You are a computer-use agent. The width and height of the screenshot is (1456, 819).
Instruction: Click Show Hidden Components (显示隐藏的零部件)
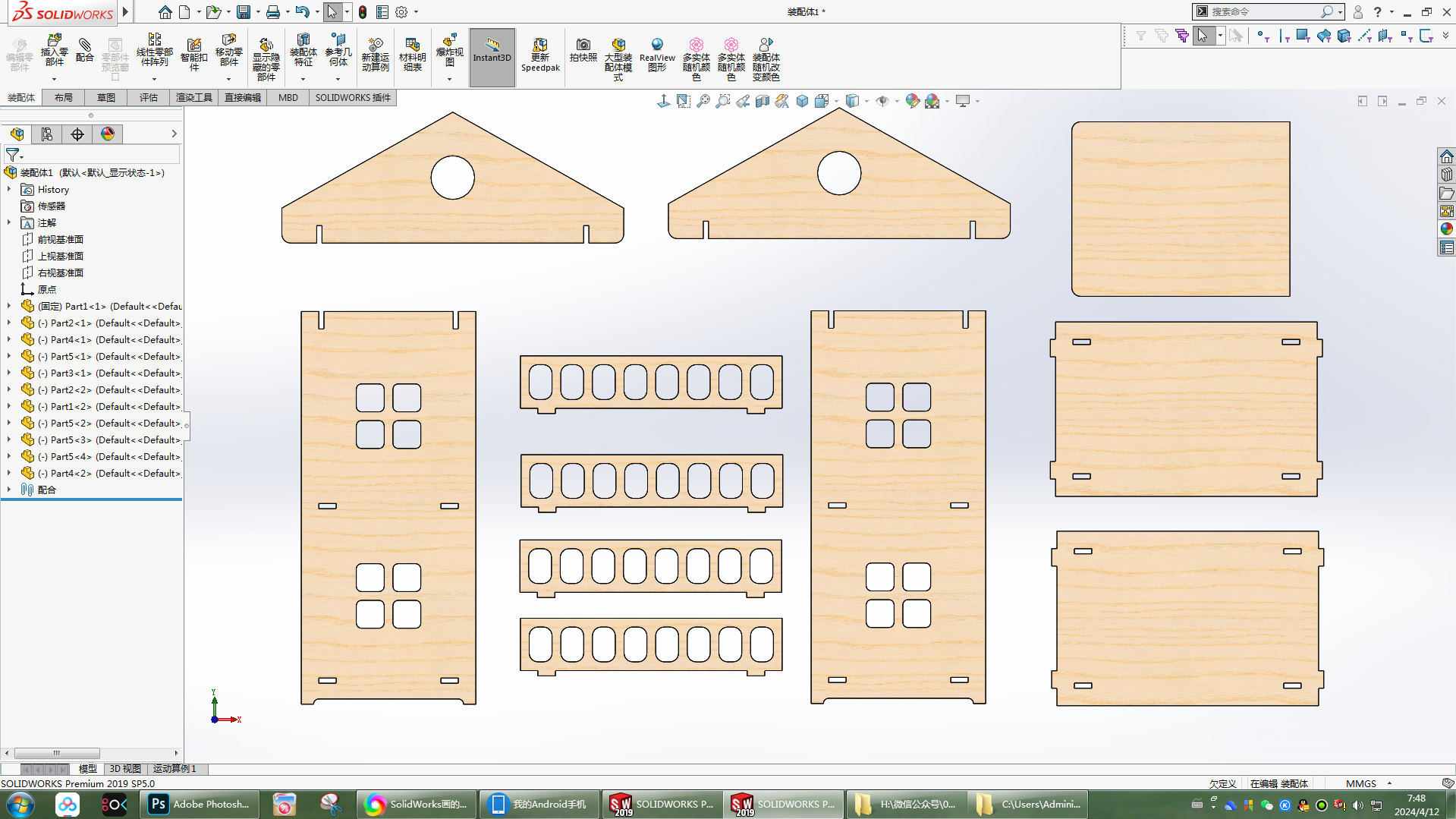pos(266,59)
